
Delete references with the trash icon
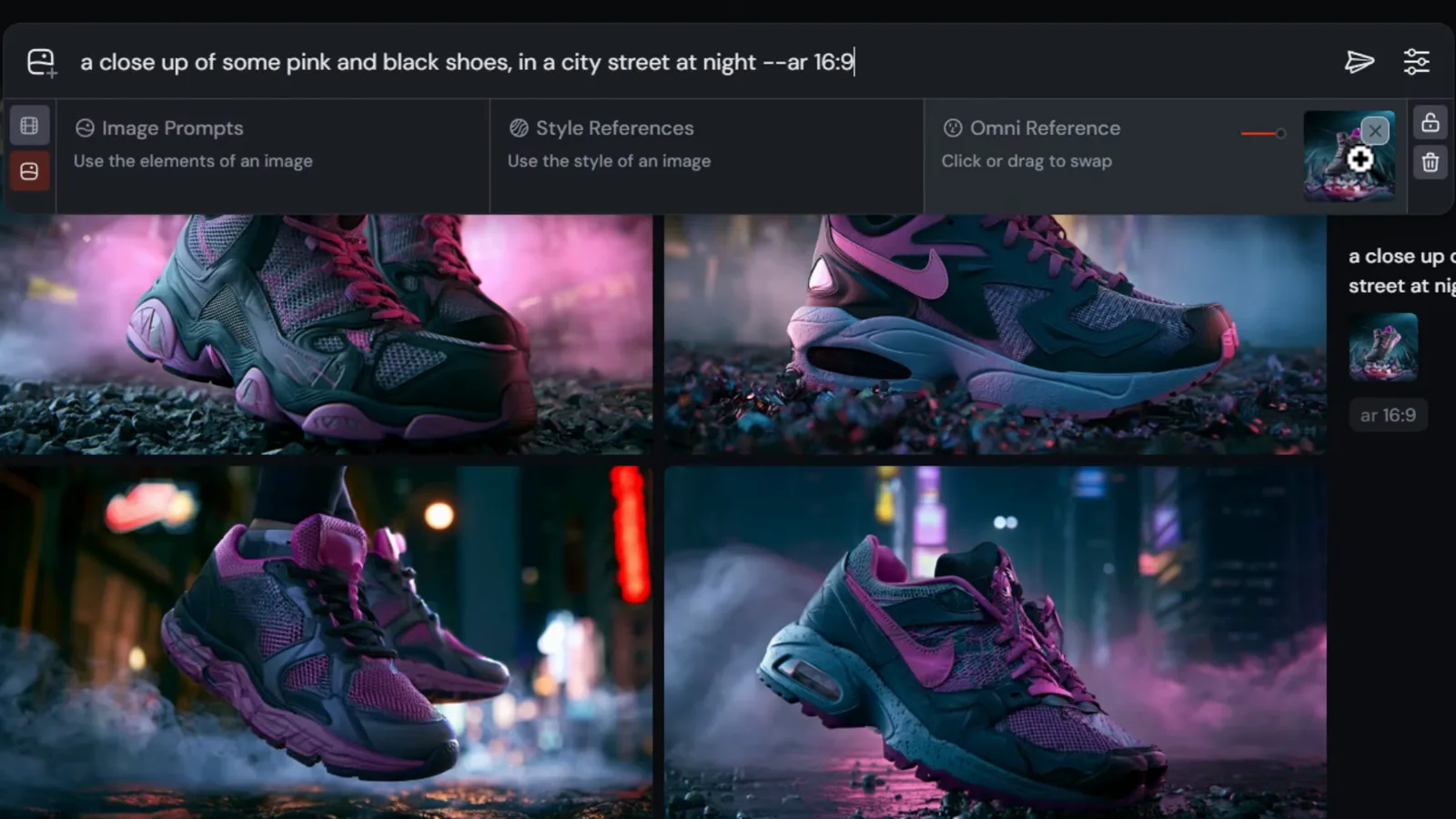[x=1431, y=163]
